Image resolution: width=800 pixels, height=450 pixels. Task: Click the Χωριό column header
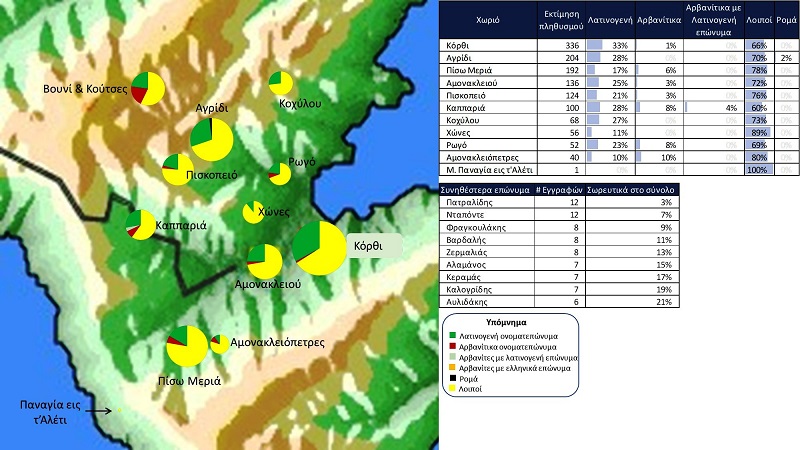click(488, 19)
